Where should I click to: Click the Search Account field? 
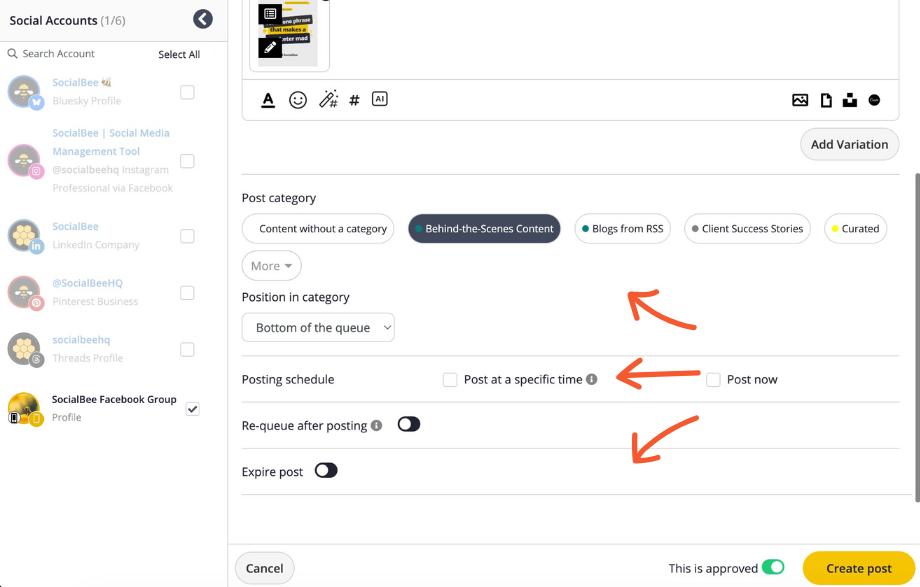click(x=80, y=54)
